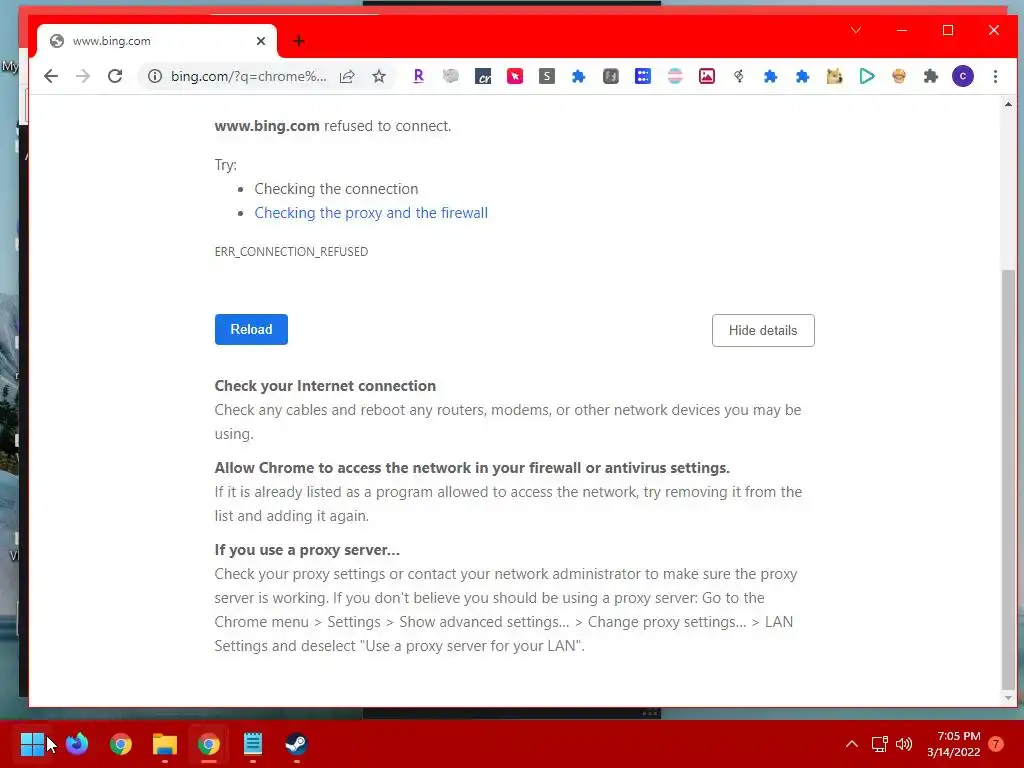Close the www.bing.com tab
The width and height of the screenshot is (1024, 768).
click(261, 41)
